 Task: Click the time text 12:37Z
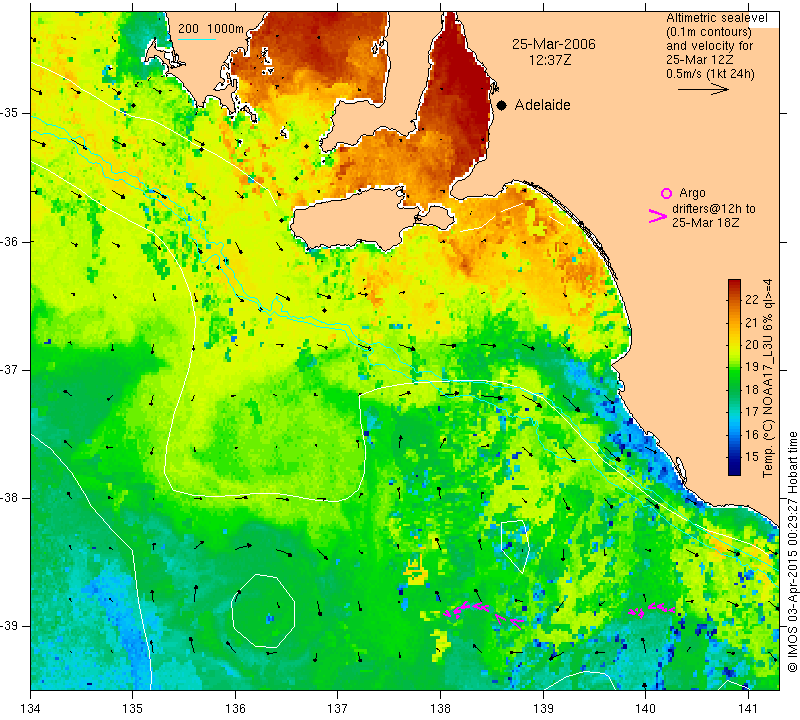pyautogui.click(x=550, y=60)
